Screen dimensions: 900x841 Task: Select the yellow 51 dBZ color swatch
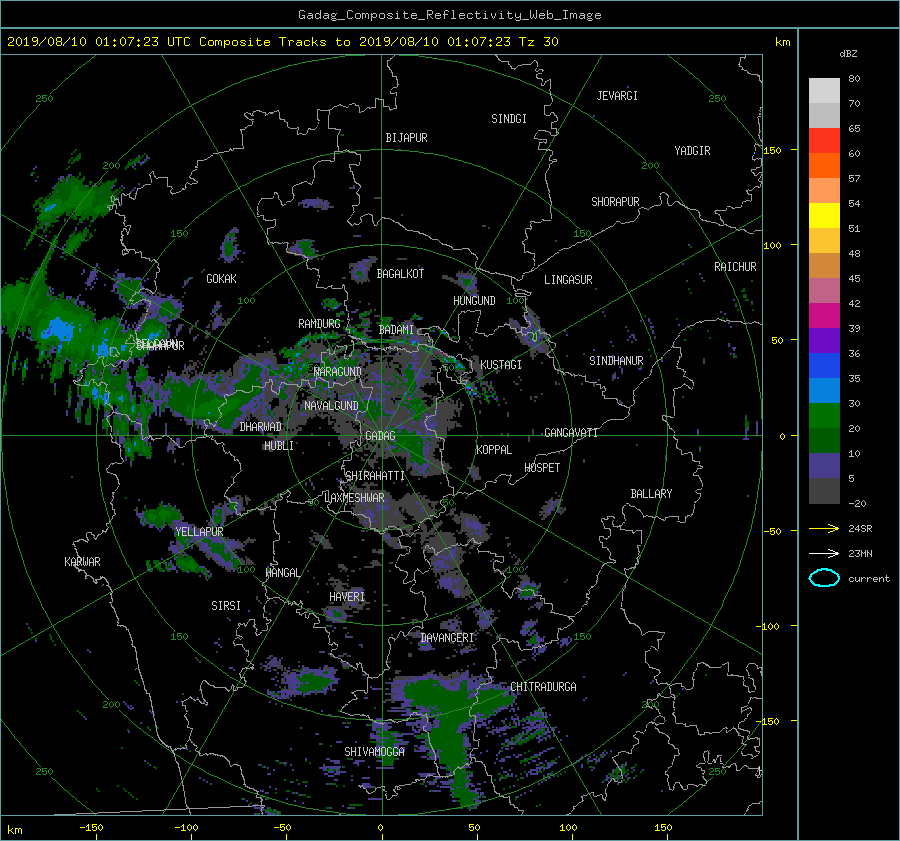pos(824,216)
